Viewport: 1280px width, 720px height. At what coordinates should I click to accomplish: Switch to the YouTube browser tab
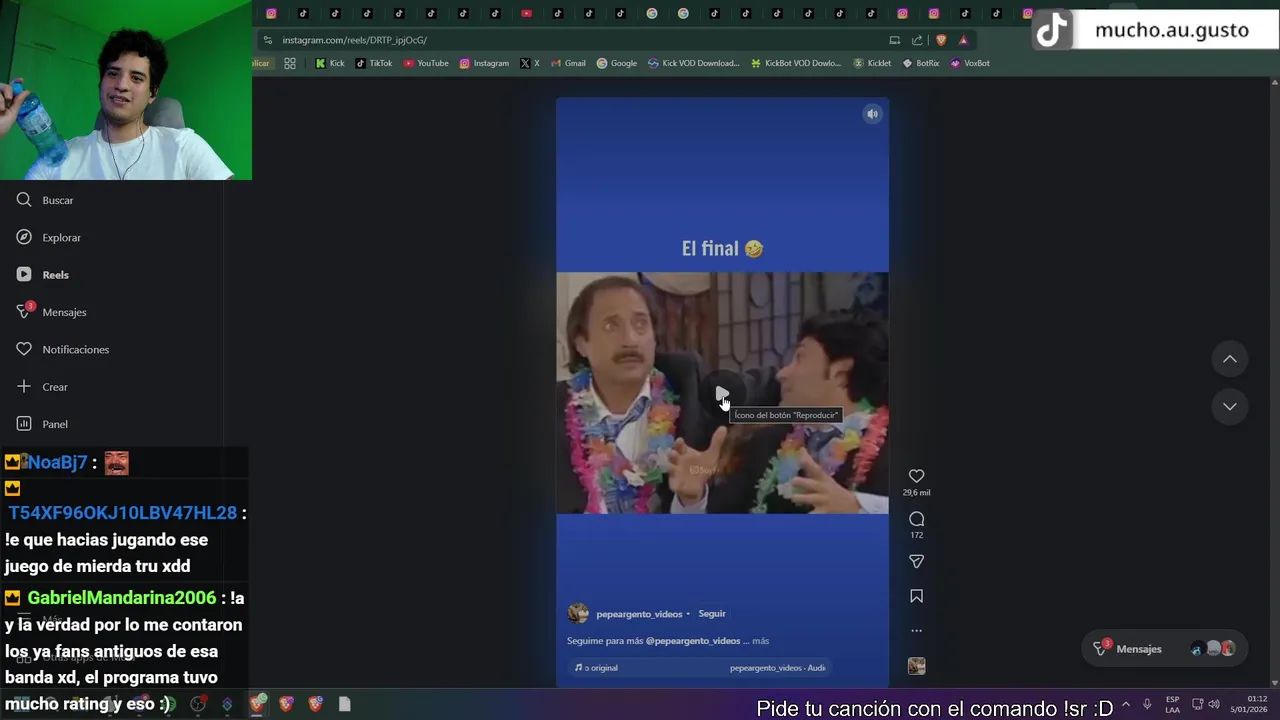[x=527, y=13]
